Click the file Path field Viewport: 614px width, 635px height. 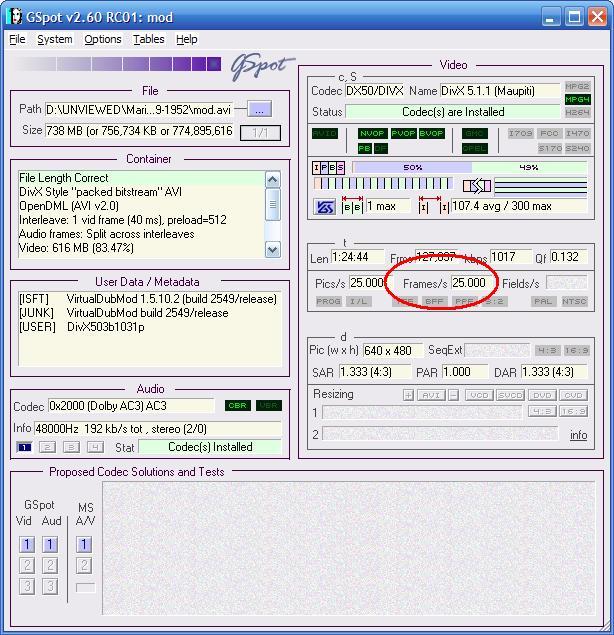coord(139,109)
